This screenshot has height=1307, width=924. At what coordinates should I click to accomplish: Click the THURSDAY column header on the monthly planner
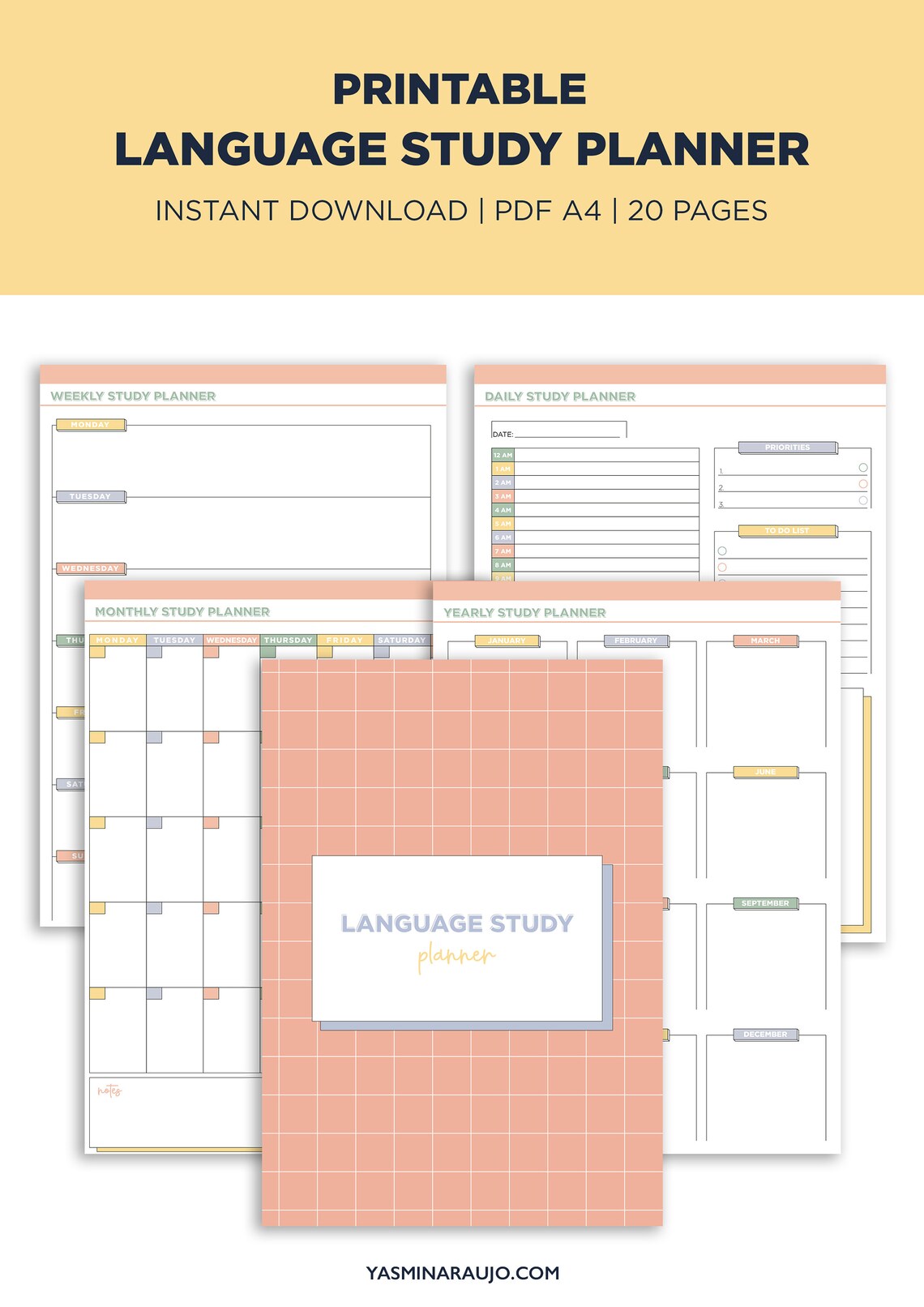point(288,640)
